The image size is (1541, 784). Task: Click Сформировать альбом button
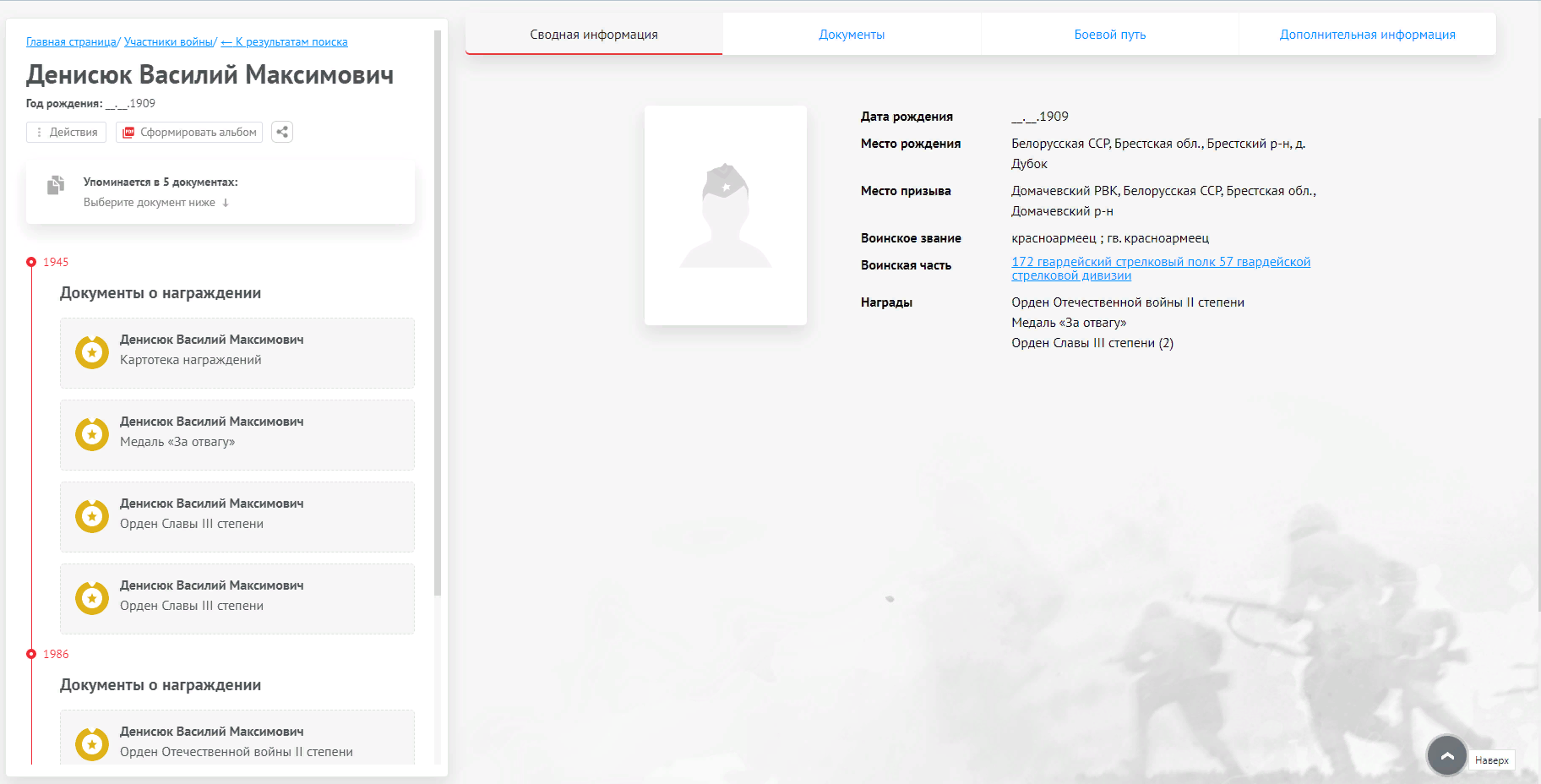[x=189, y=133]
